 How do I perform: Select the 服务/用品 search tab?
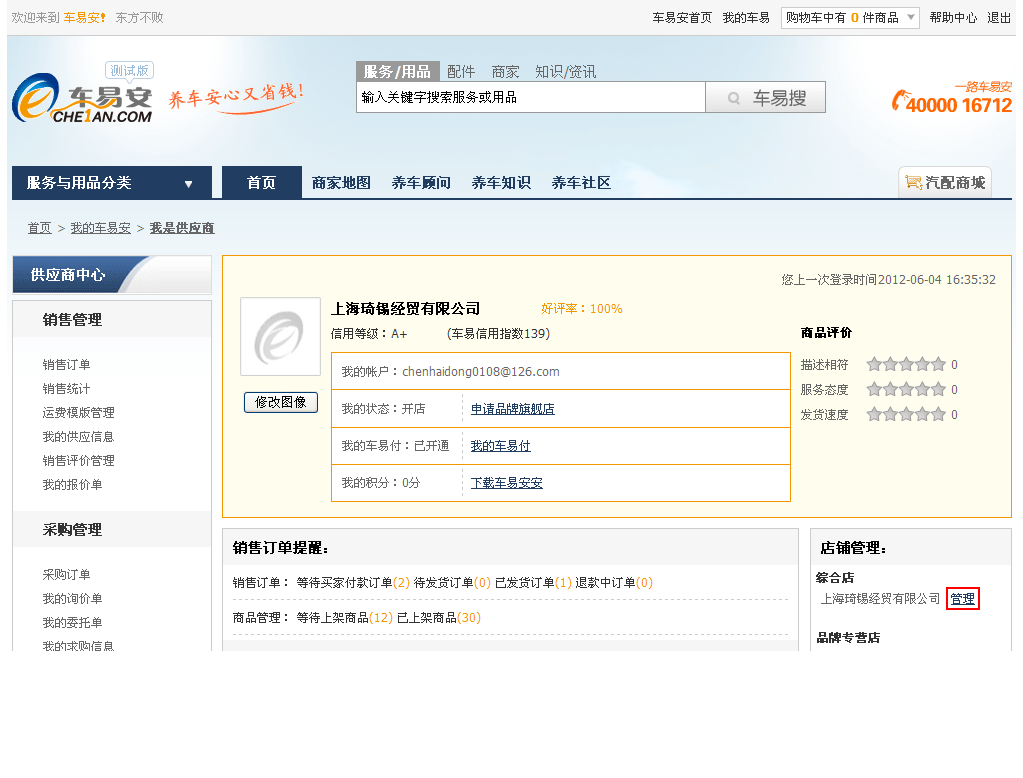397,71
